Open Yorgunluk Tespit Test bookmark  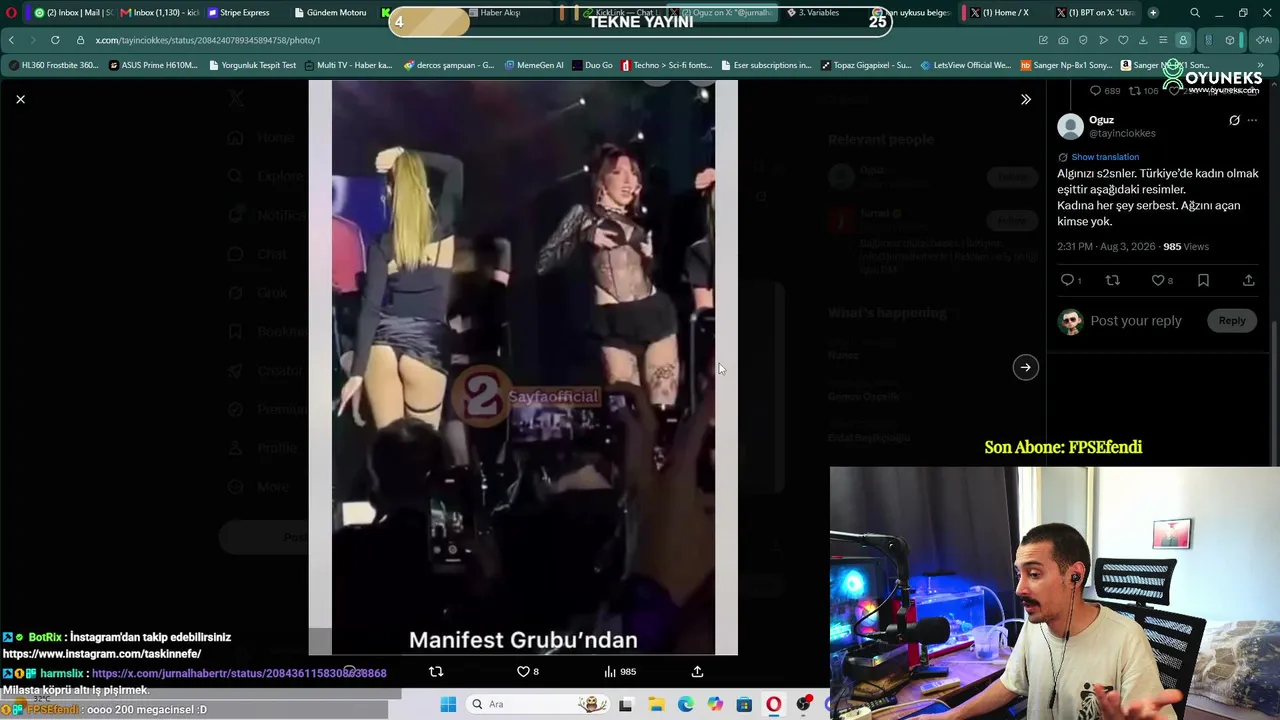pos(253,65)
